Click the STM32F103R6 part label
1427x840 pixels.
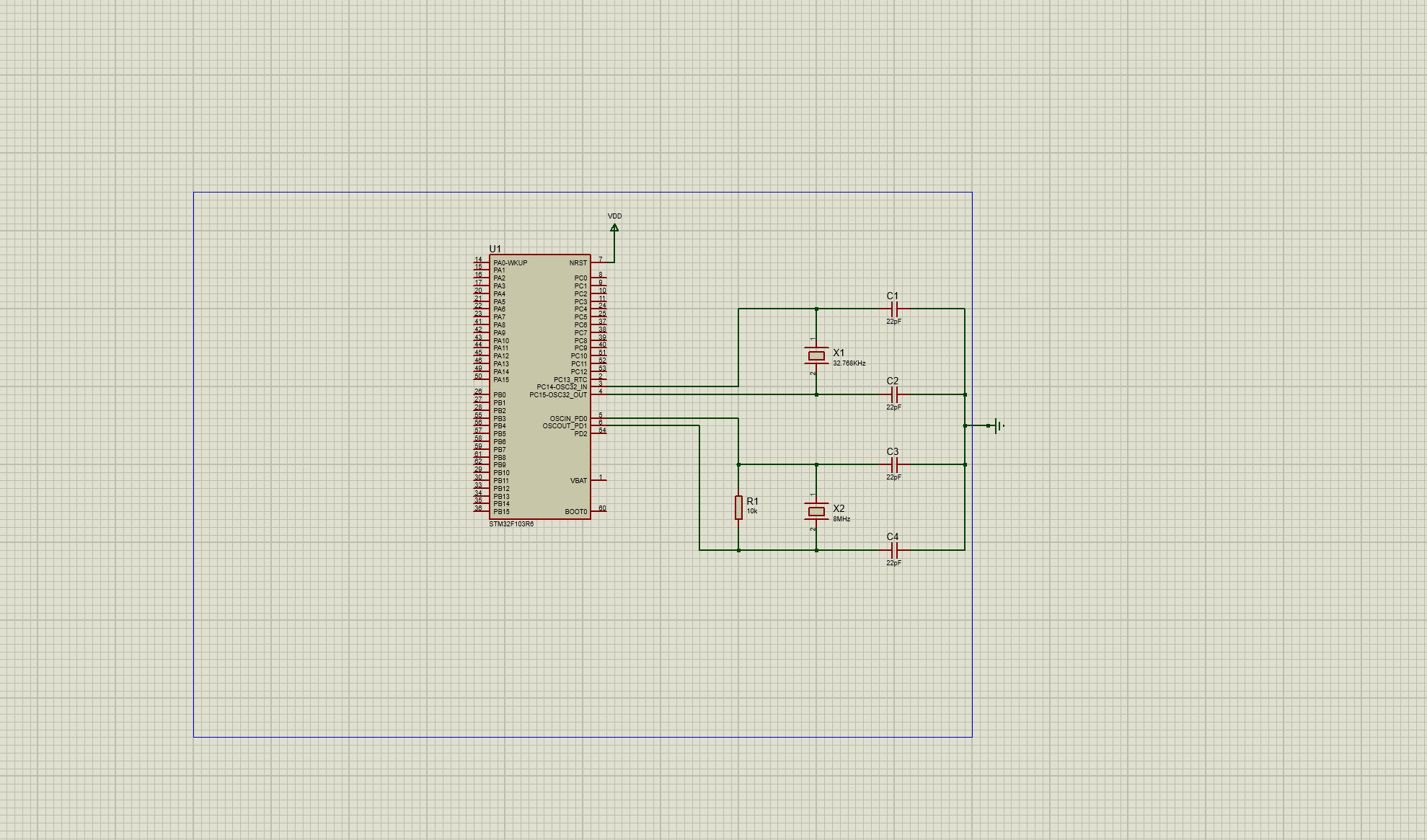511,524
